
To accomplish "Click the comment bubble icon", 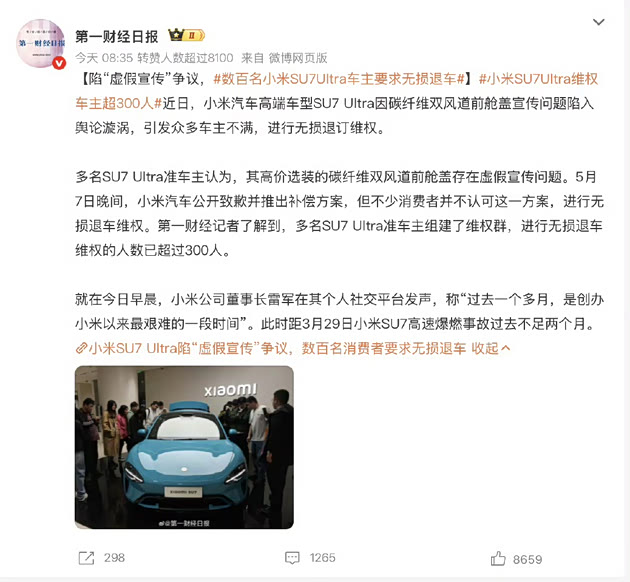I will click(x=292, y=558).
